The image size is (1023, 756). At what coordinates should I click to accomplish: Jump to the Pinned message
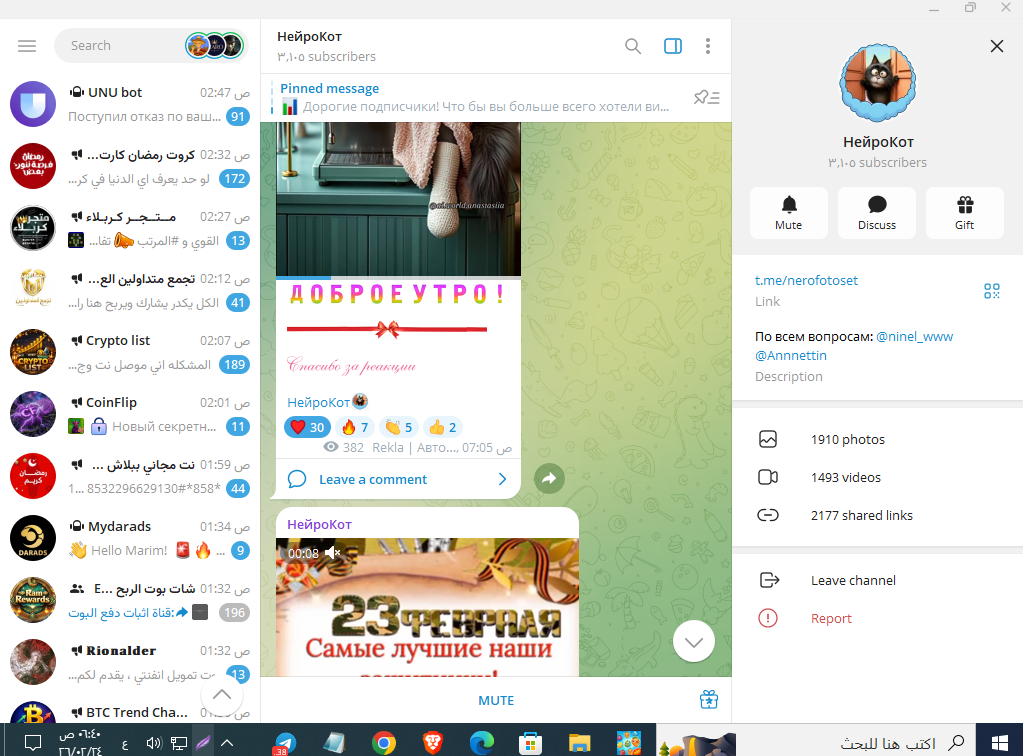[474, 98]
